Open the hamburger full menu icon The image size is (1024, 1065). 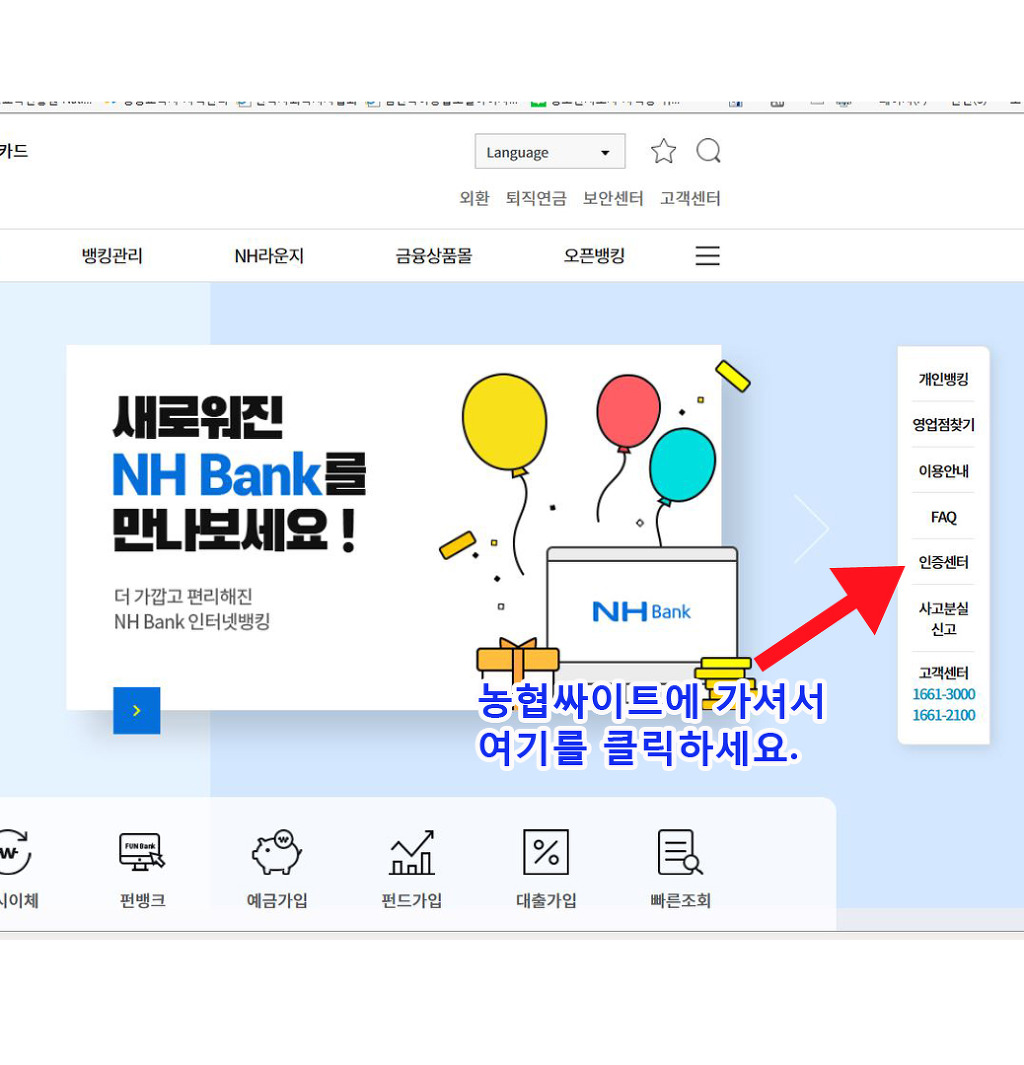click(708, 255)
